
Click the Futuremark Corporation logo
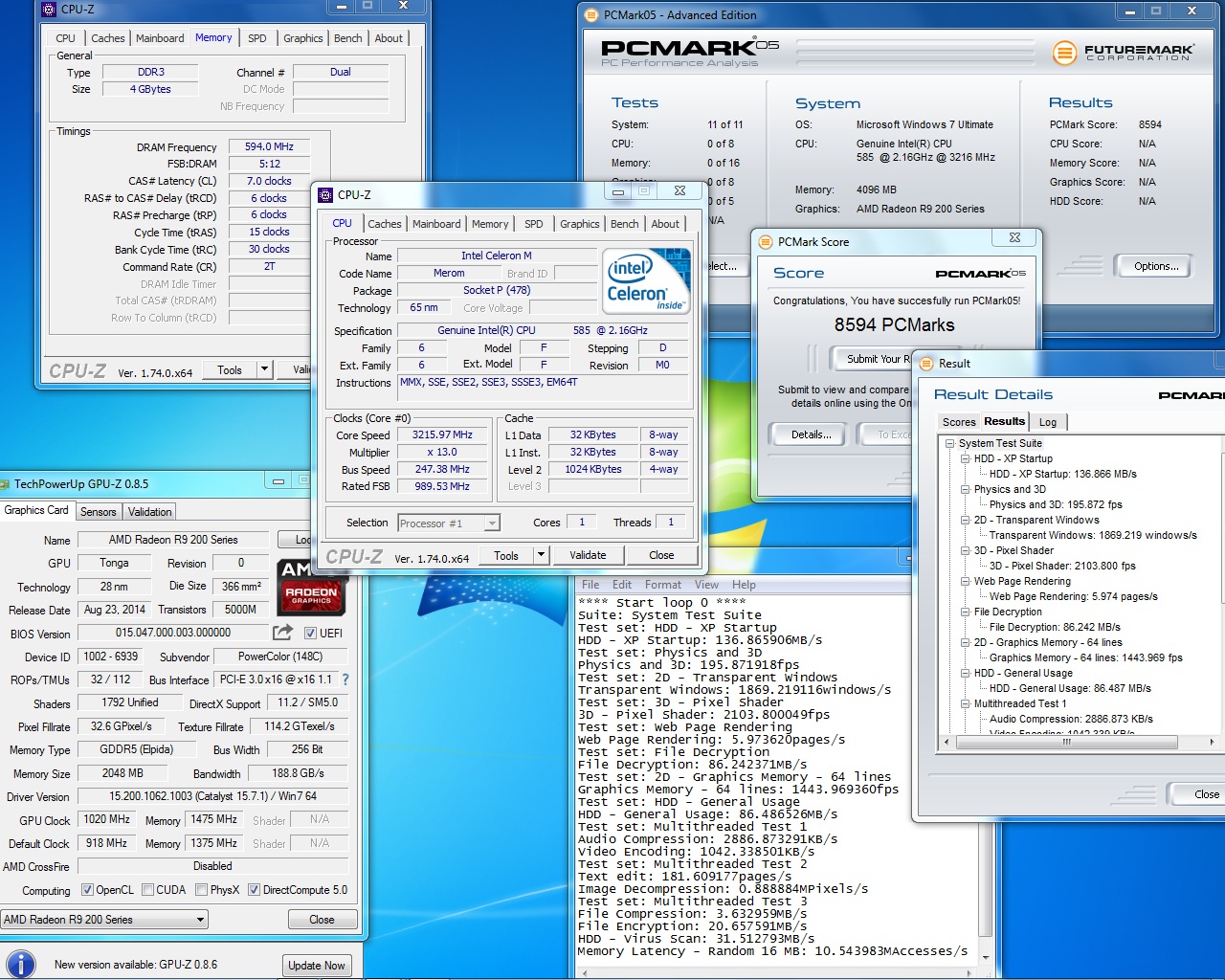coord(1123,53)
